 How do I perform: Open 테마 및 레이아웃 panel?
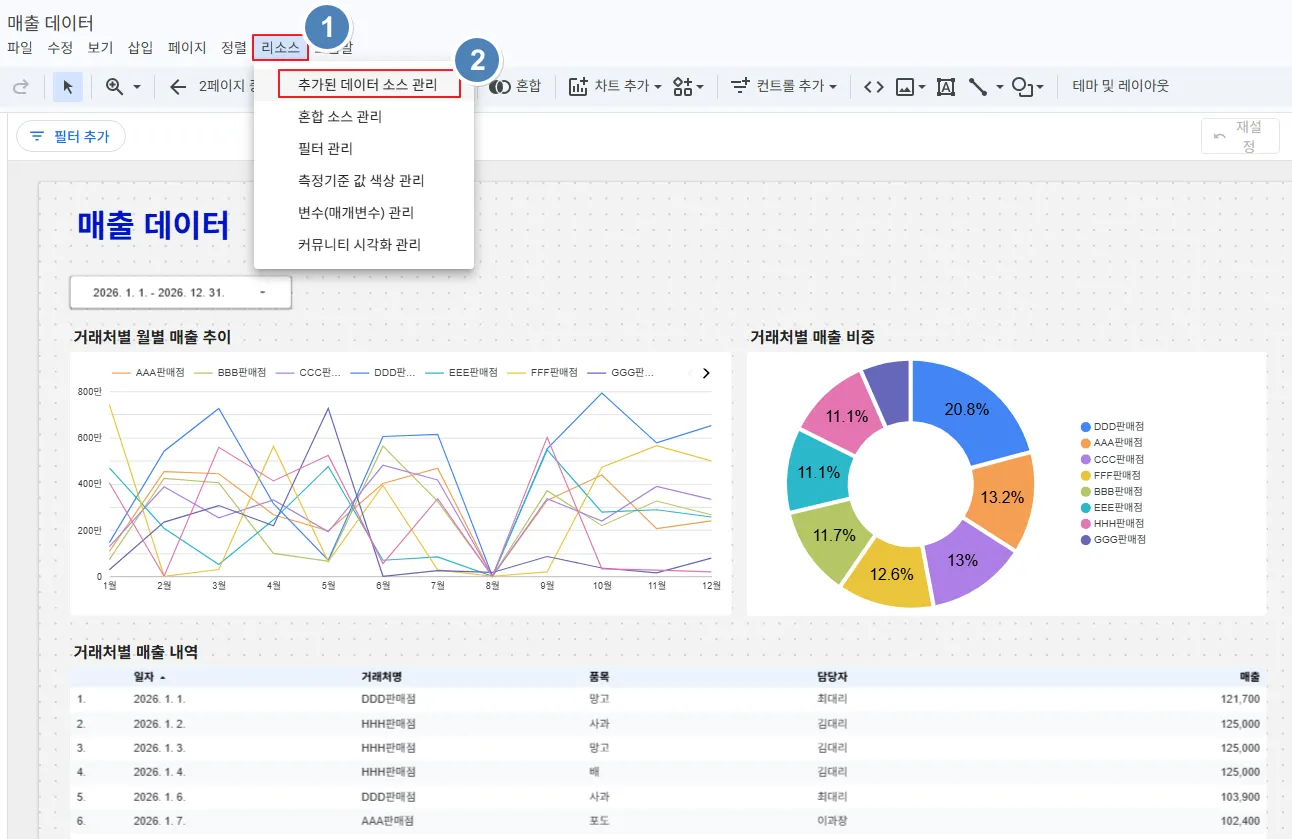pos(1120,87)
